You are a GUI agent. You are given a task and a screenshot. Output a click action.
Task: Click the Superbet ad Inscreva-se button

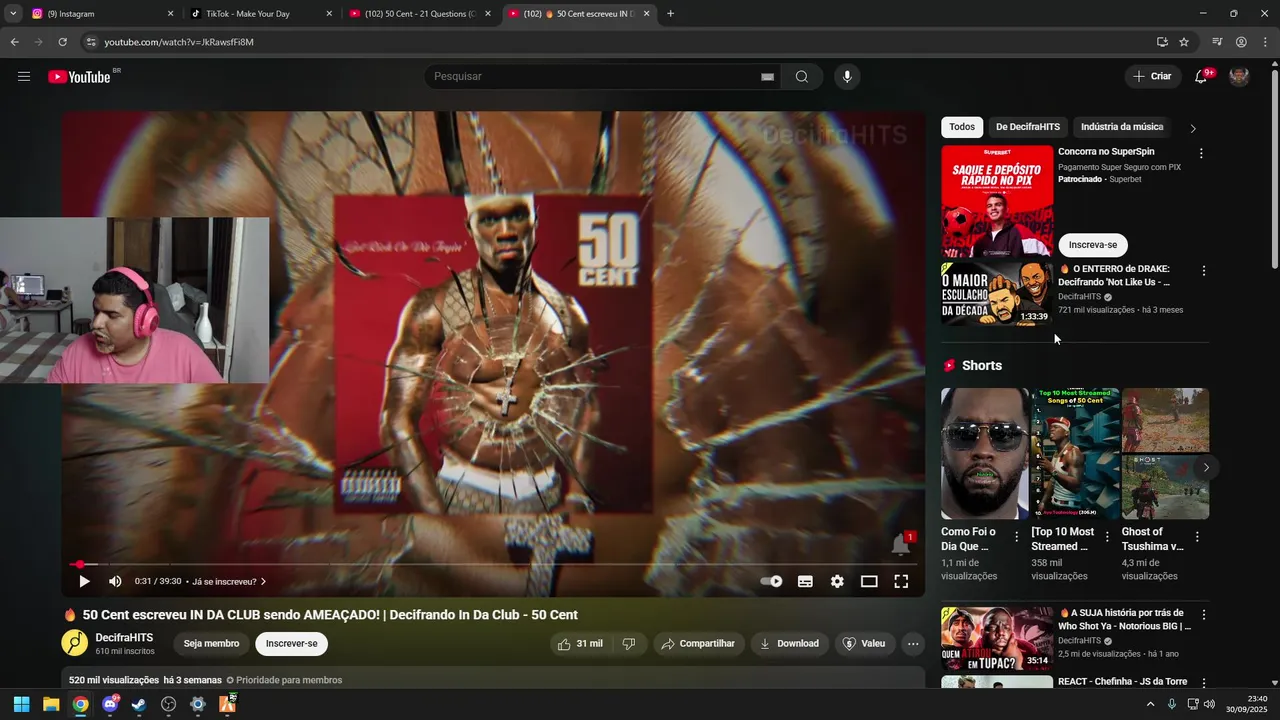tap(1093, 245)
